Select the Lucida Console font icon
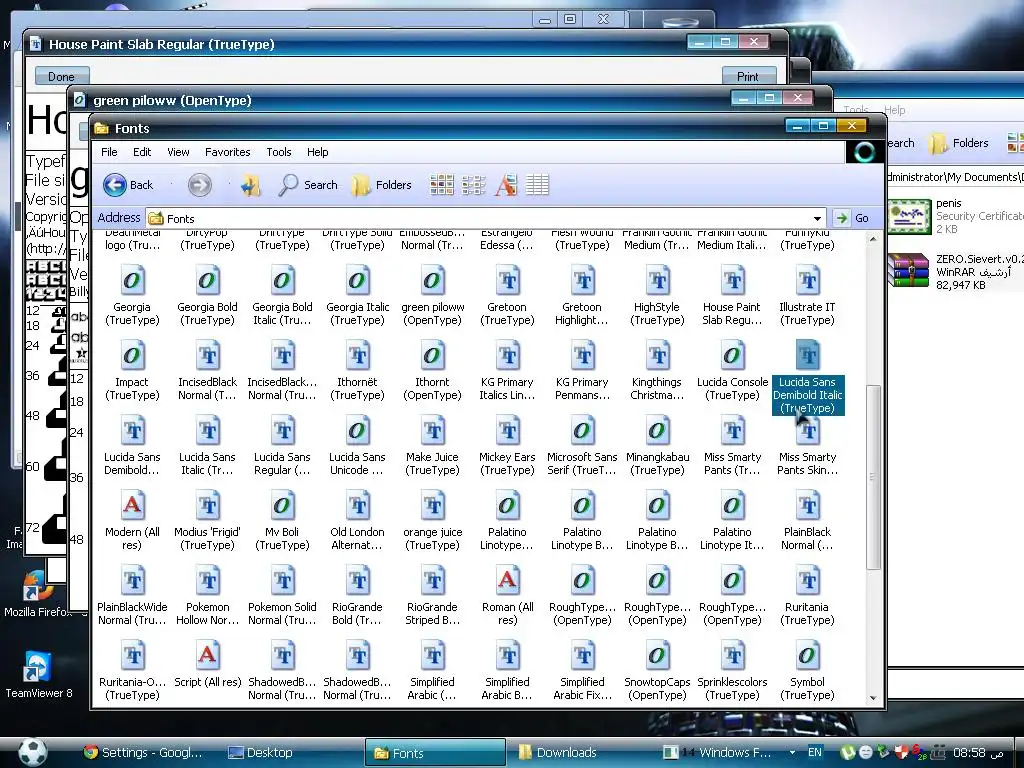1024x768 pixels. tap(733, 356)
